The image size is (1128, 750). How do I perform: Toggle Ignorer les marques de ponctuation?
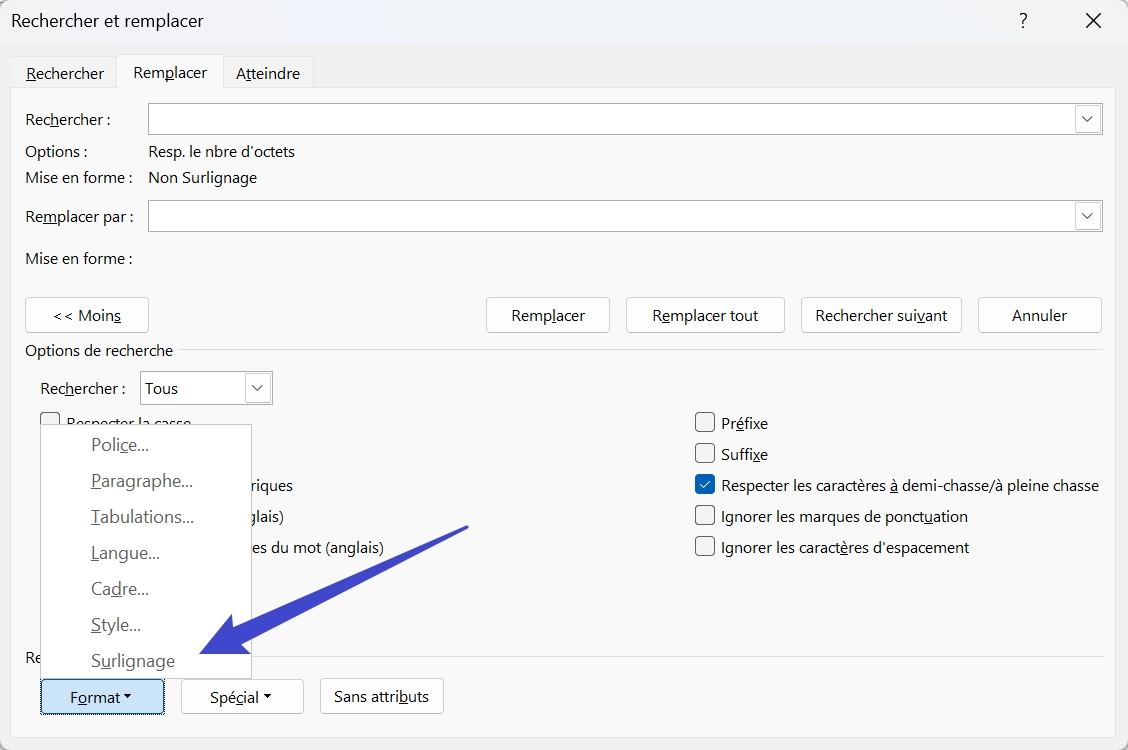705,517
